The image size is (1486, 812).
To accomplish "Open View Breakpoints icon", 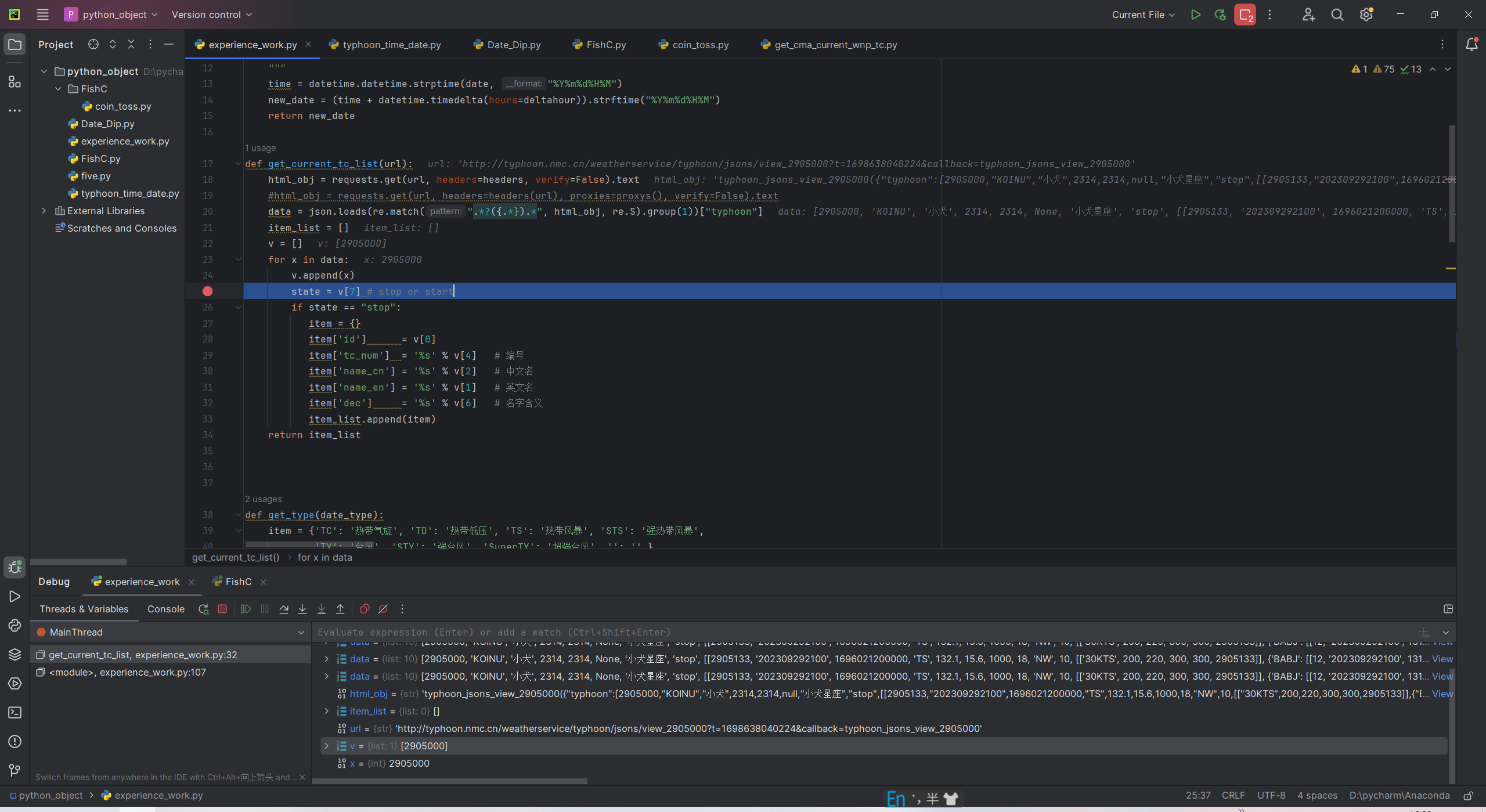I will tap(365, 609).
